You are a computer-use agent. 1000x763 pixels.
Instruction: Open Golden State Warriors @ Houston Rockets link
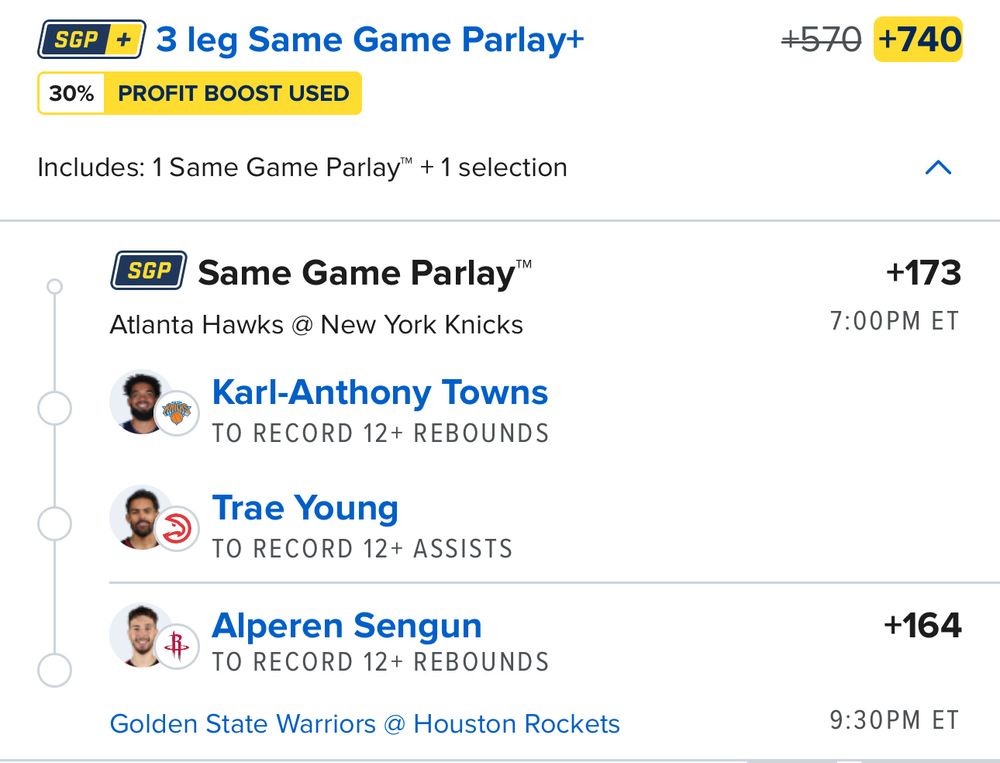[x=365, y=724]
